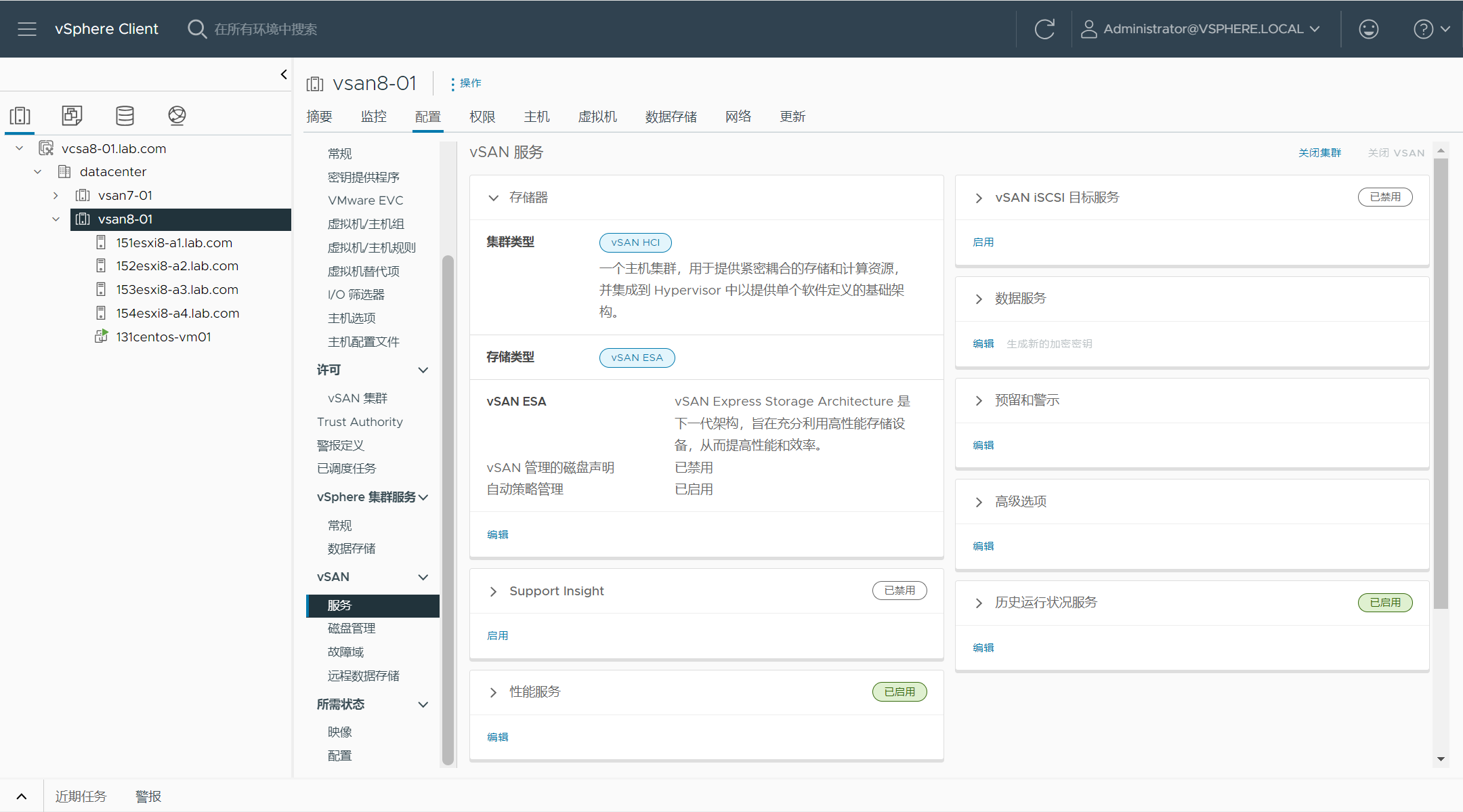The image size is (1463, 812).
Task: Click the settings list vertical scrollbar
Action: coord(448,509)
